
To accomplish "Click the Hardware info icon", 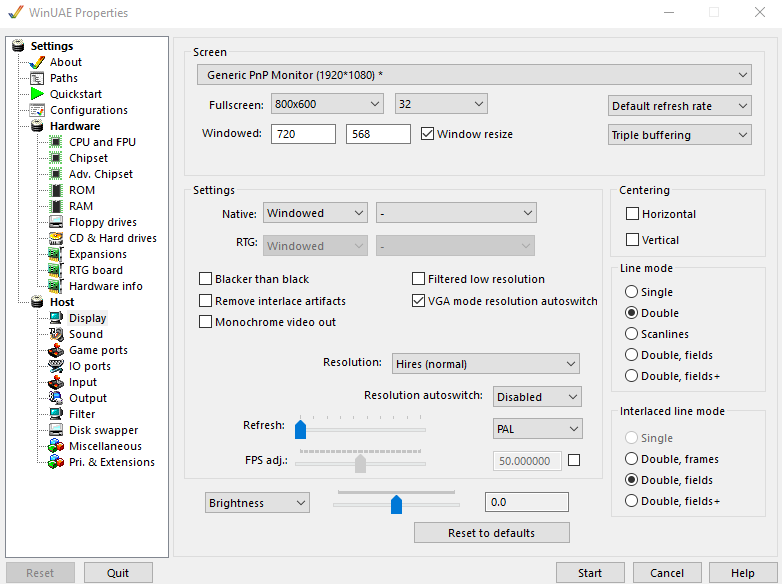I will [56, 286].
